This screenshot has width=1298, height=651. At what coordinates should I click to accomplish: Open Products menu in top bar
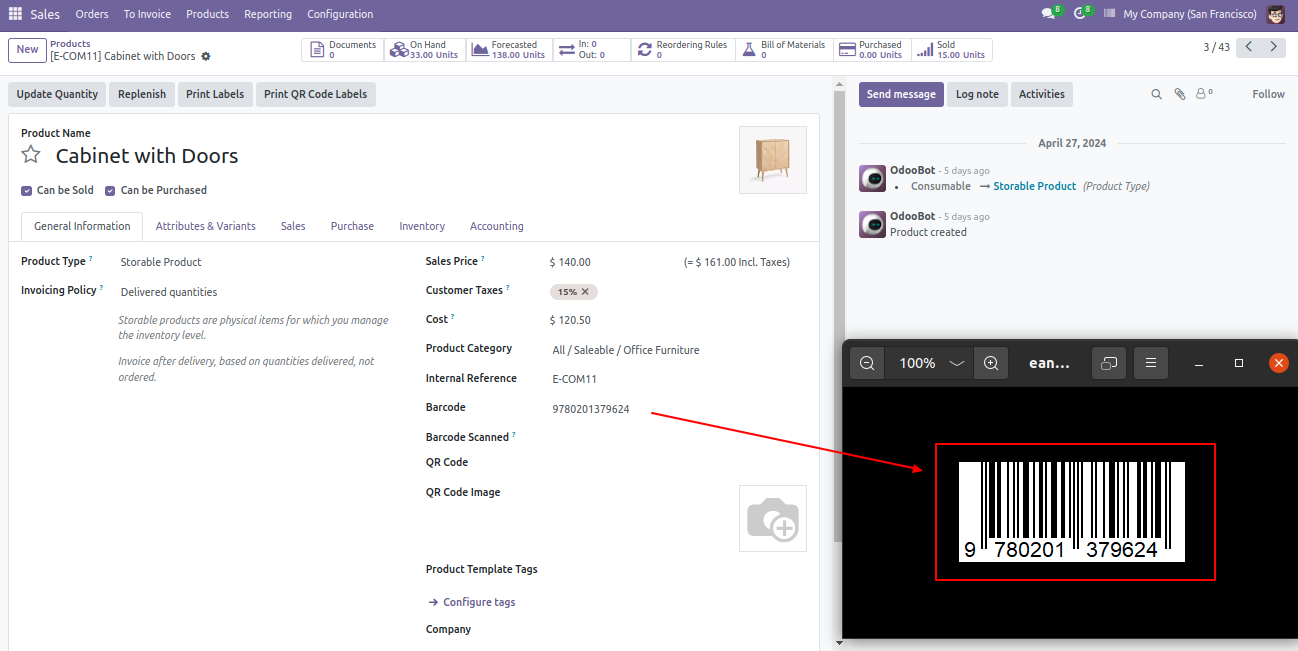207,14
